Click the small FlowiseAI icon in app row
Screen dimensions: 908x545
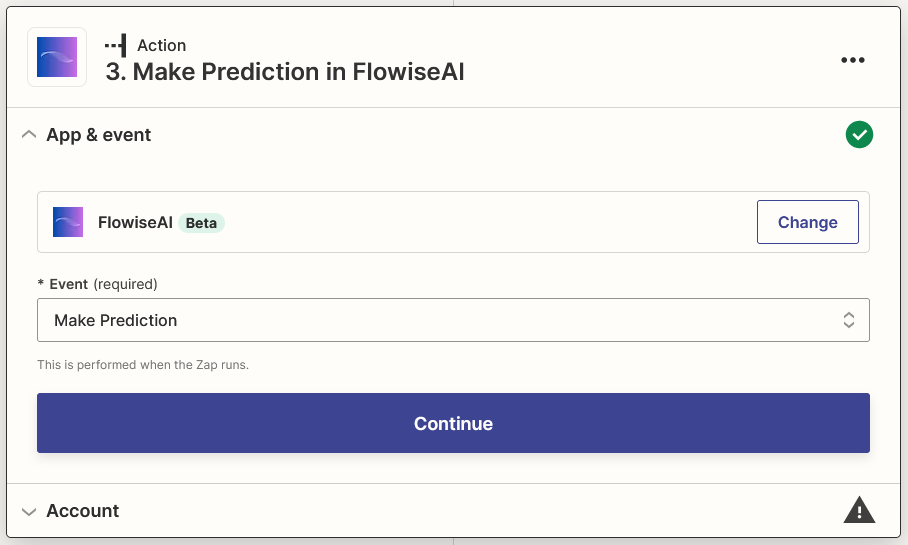pos(68,222)
